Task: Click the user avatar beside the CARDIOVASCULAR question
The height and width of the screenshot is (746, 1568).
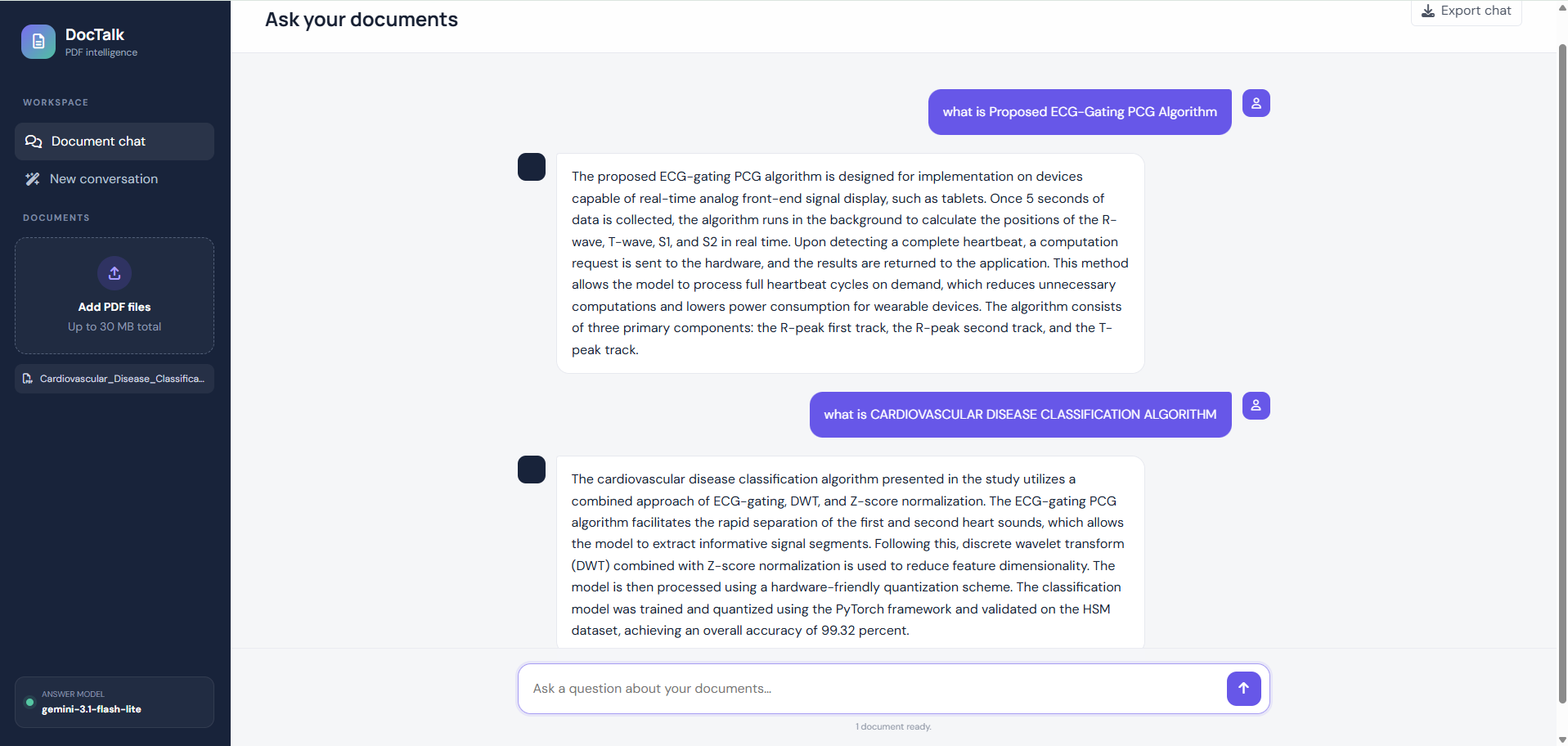Action: point(1256,406)
